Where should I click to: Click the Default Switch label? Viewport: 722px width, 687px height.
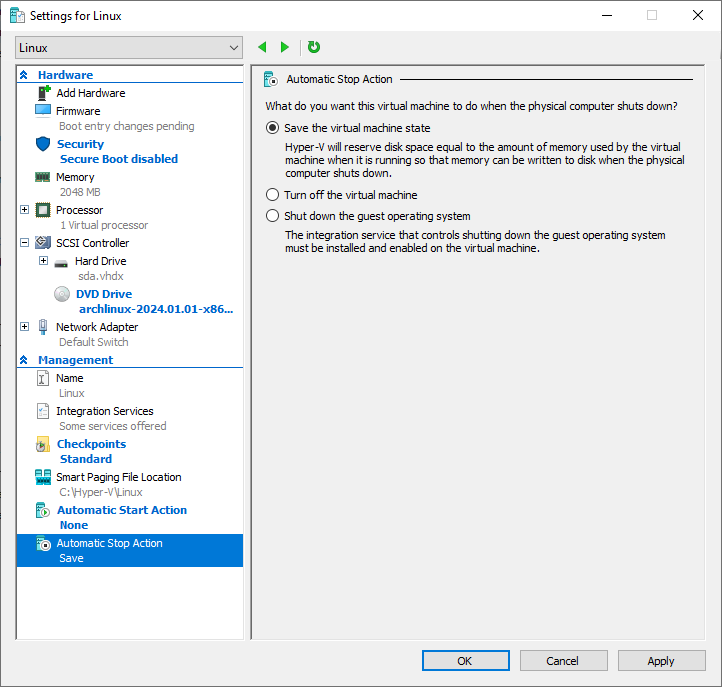click(94, 342)
